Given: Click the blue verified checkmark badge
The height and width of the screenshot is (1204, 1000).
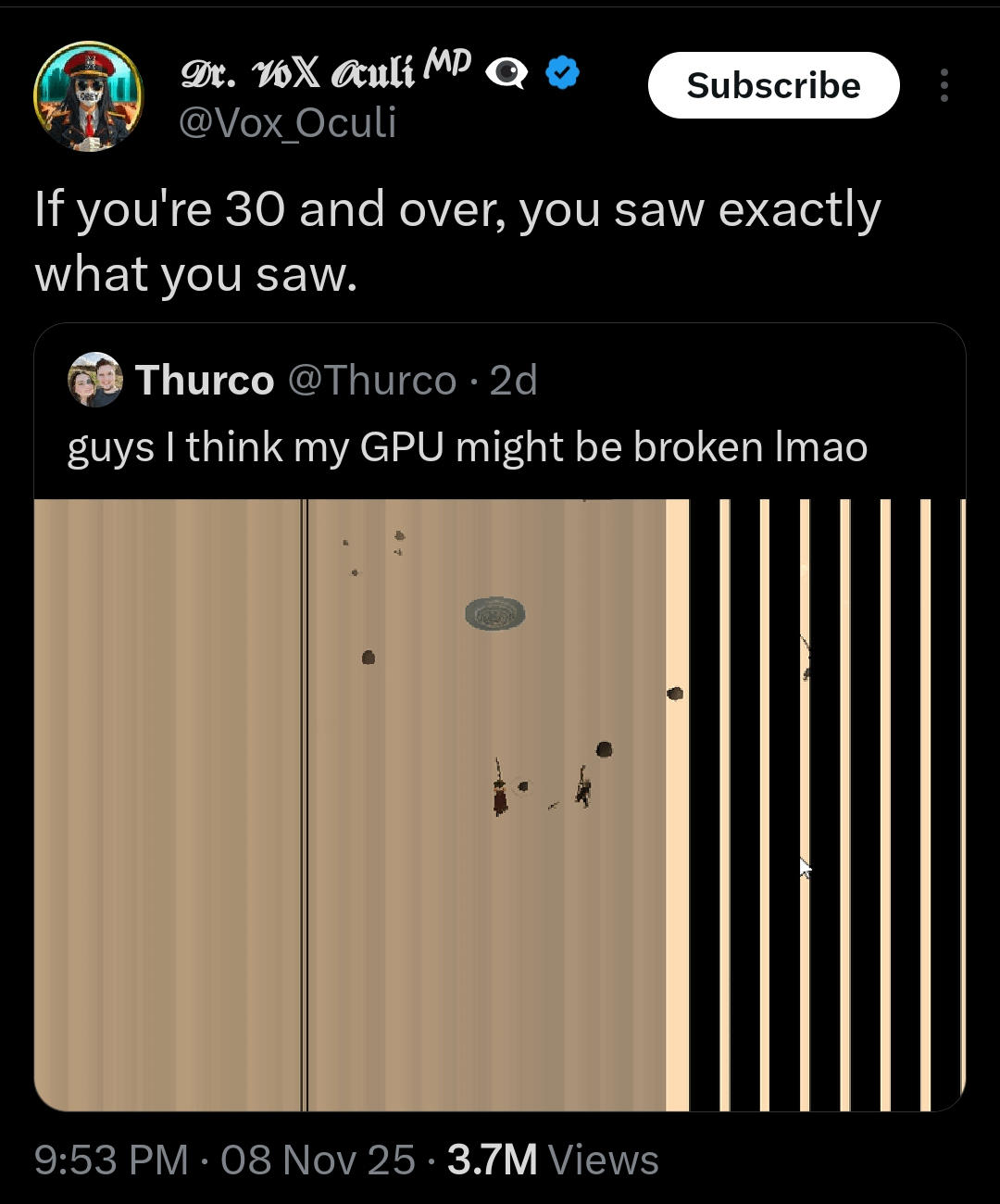Looking at the screenshot, I should [563, 72].
